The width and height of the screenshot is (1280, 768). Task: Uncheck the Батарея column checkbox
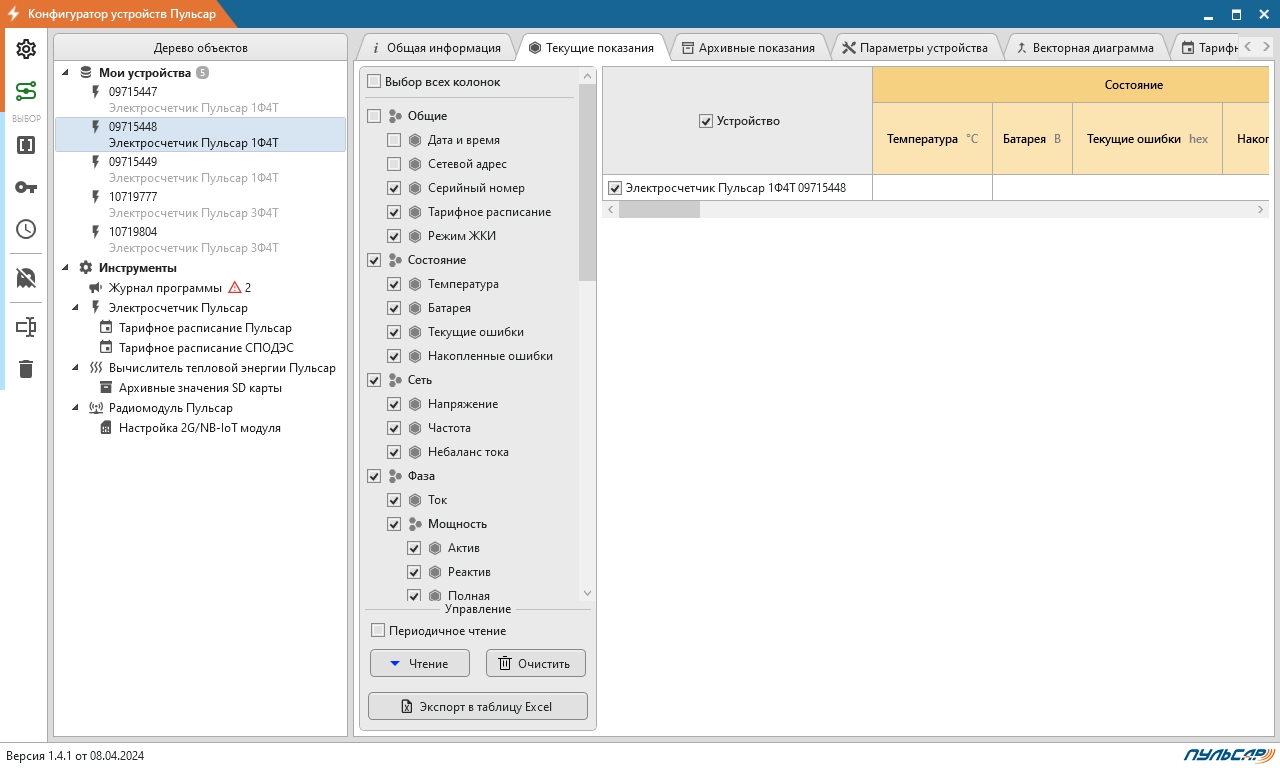(394, 308)
